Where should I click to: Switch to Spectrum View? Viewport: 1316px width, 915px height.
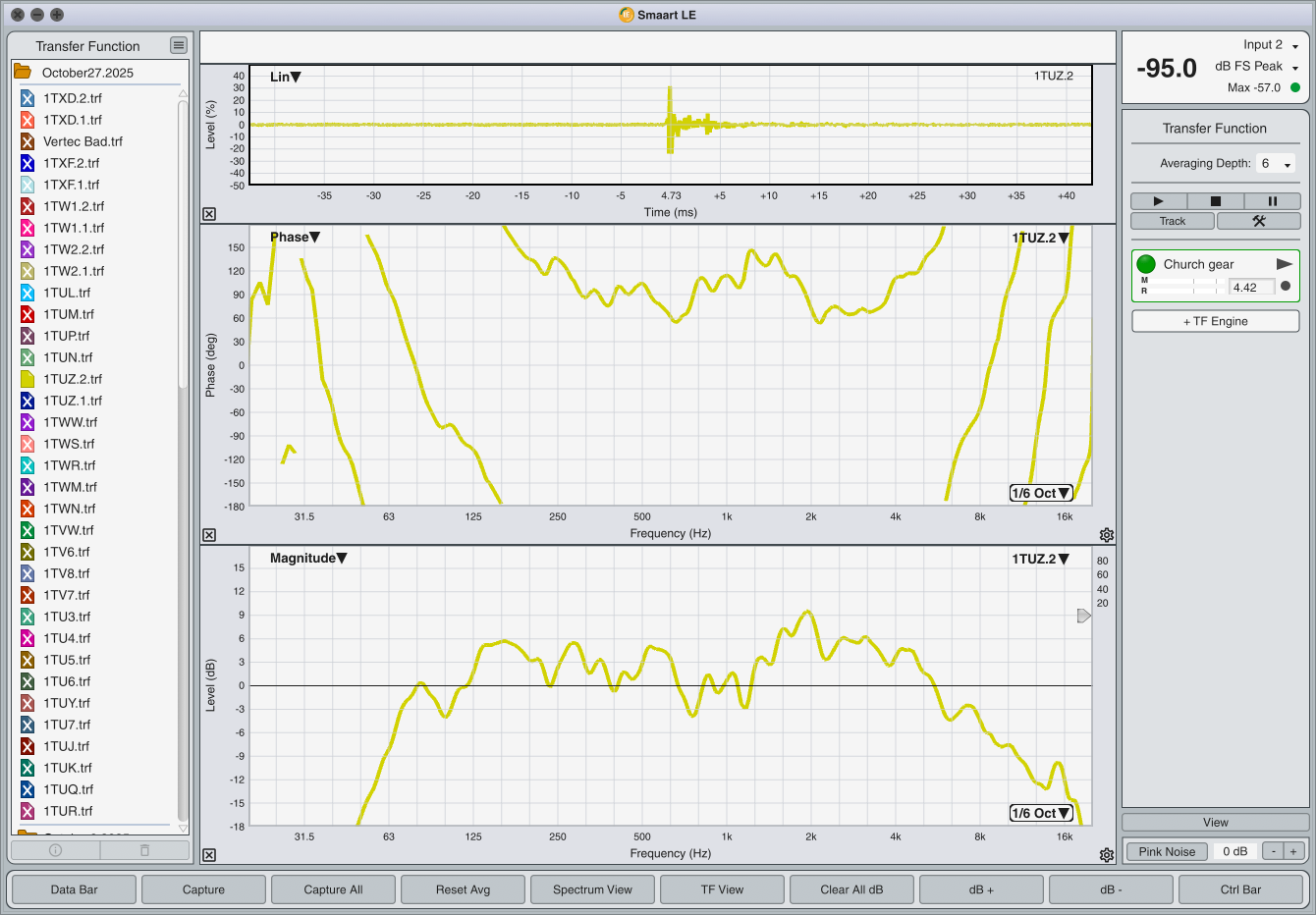(x=592, y=889)
